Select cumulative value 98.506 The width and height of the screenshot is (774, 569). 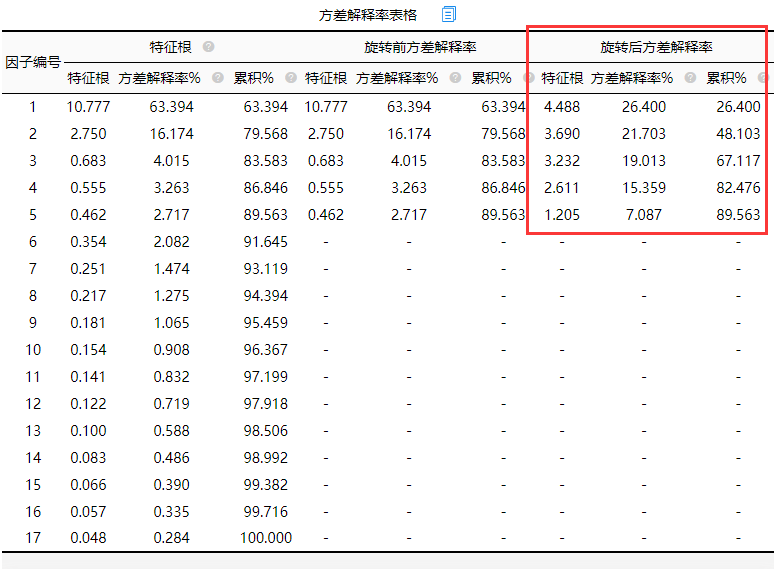[266, 431]
